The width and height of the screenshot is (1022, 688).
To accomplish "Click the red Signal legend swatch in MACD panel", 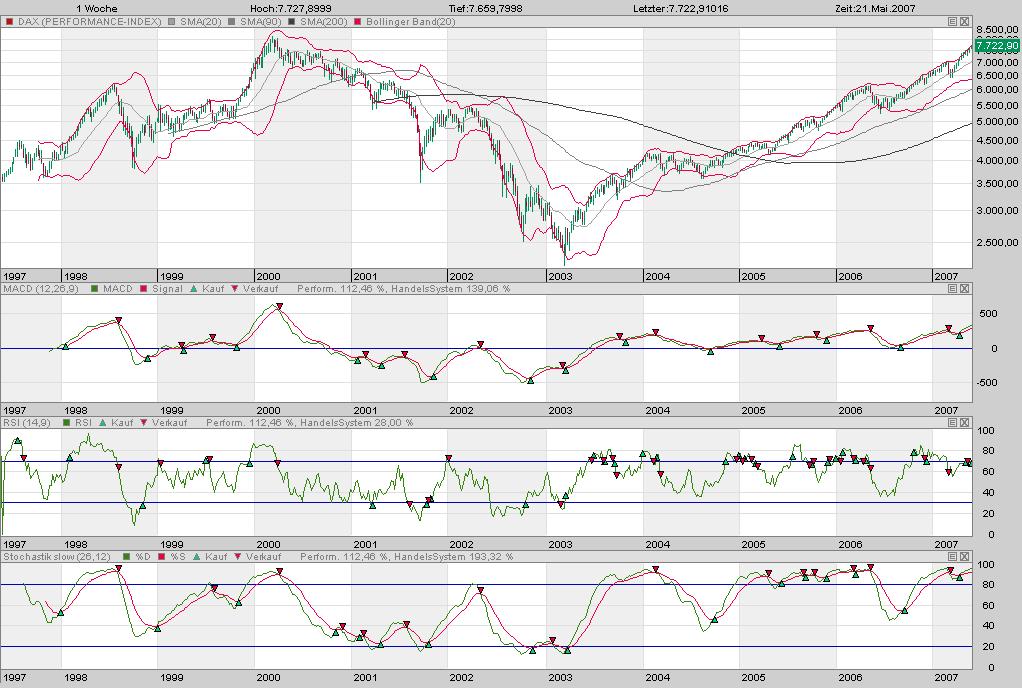I will coord(144,289).
